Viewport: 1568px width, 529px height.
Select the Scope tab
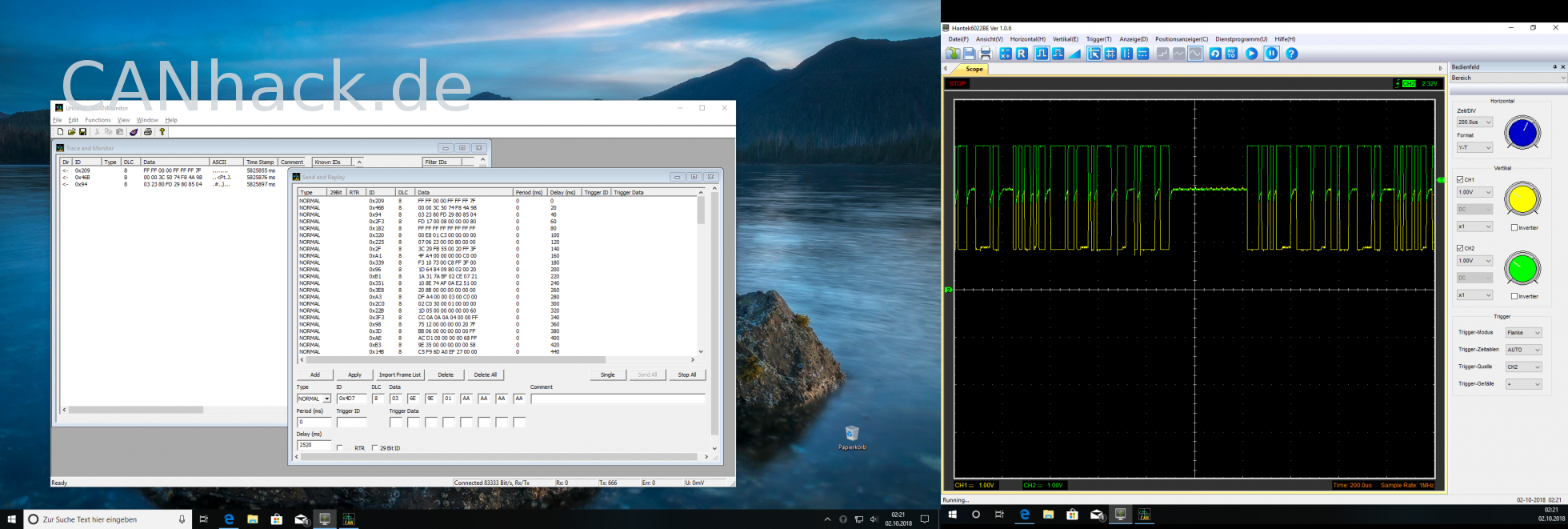974,70
